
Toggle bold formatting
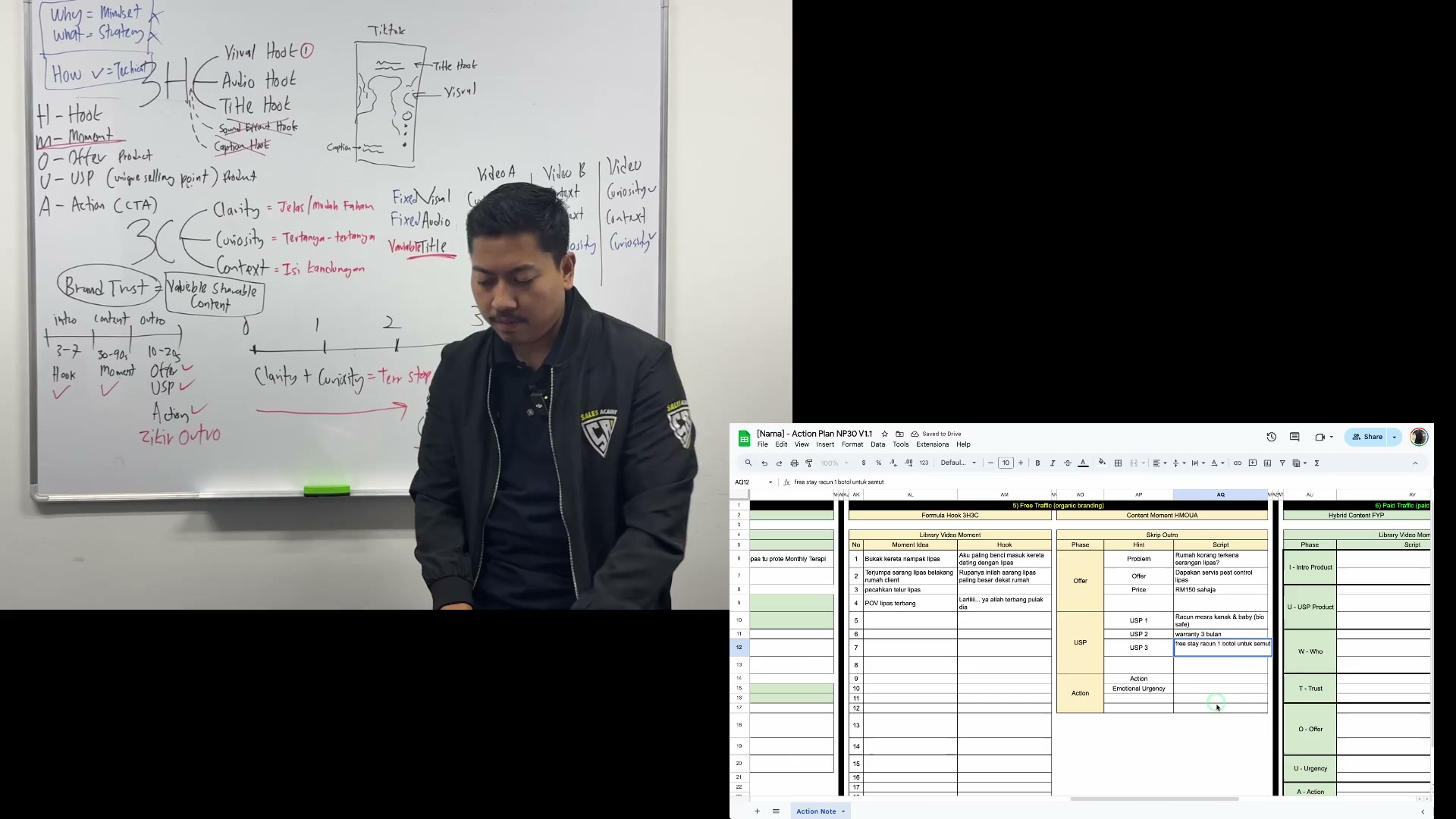click(x=1037, y=463)
